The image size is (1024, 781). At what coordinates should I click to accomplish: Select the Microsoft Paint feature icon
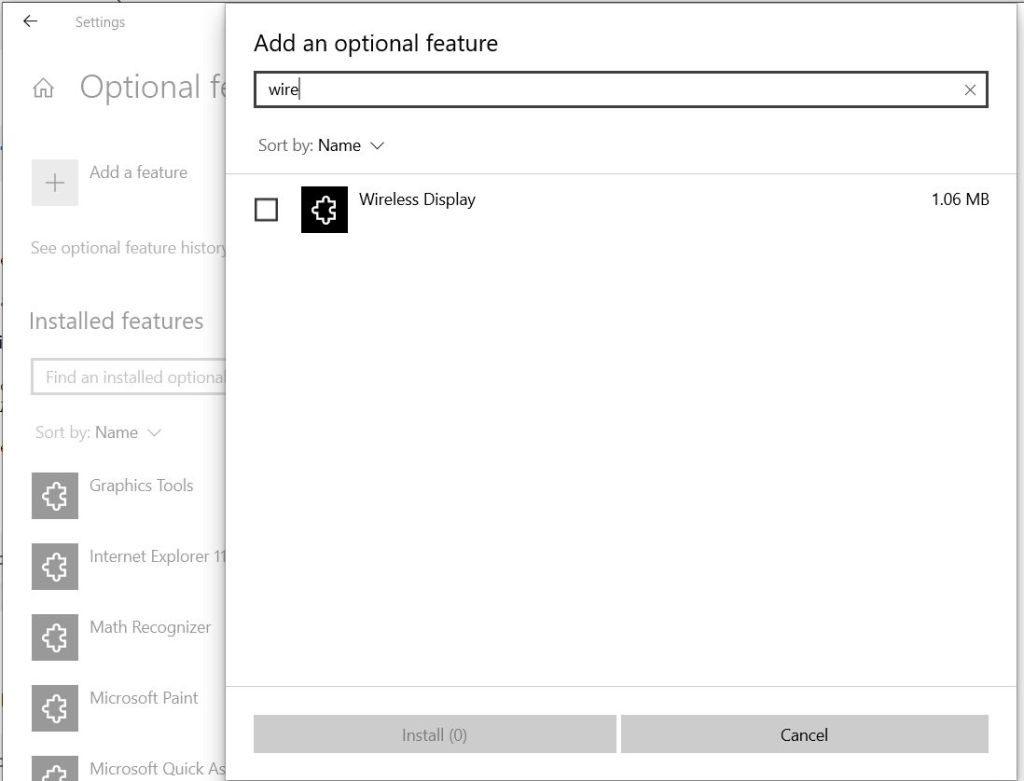click(54, 707)
